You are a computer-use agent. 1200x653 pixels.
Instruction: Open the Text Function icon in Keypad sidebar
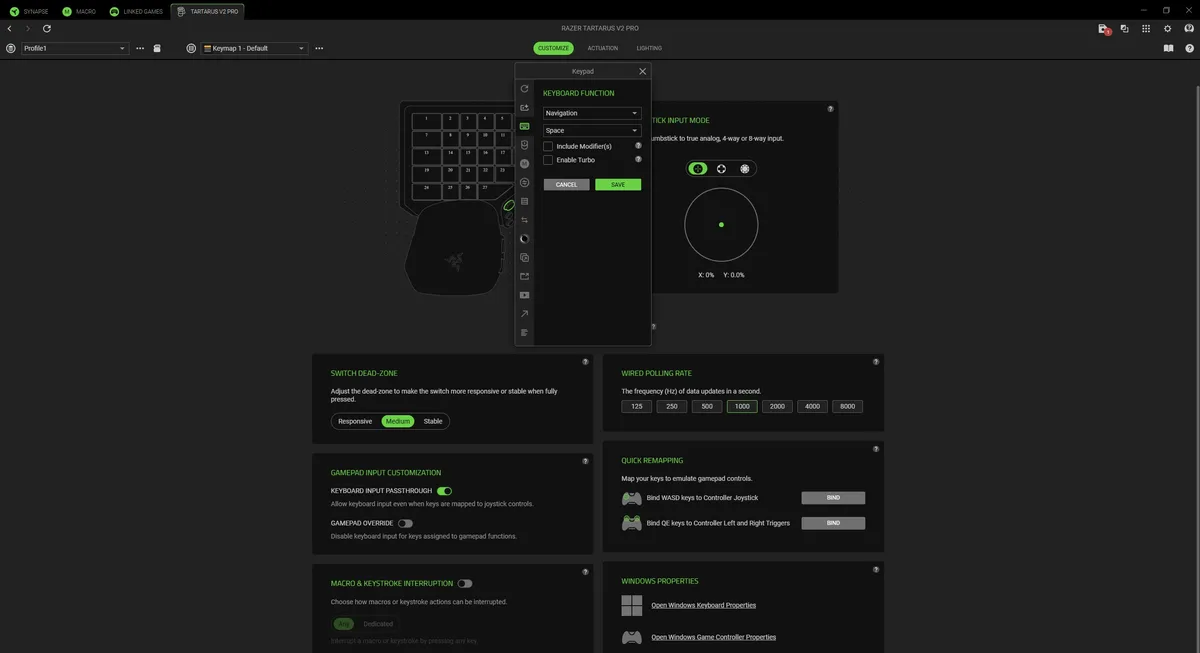tap(525, 333)
